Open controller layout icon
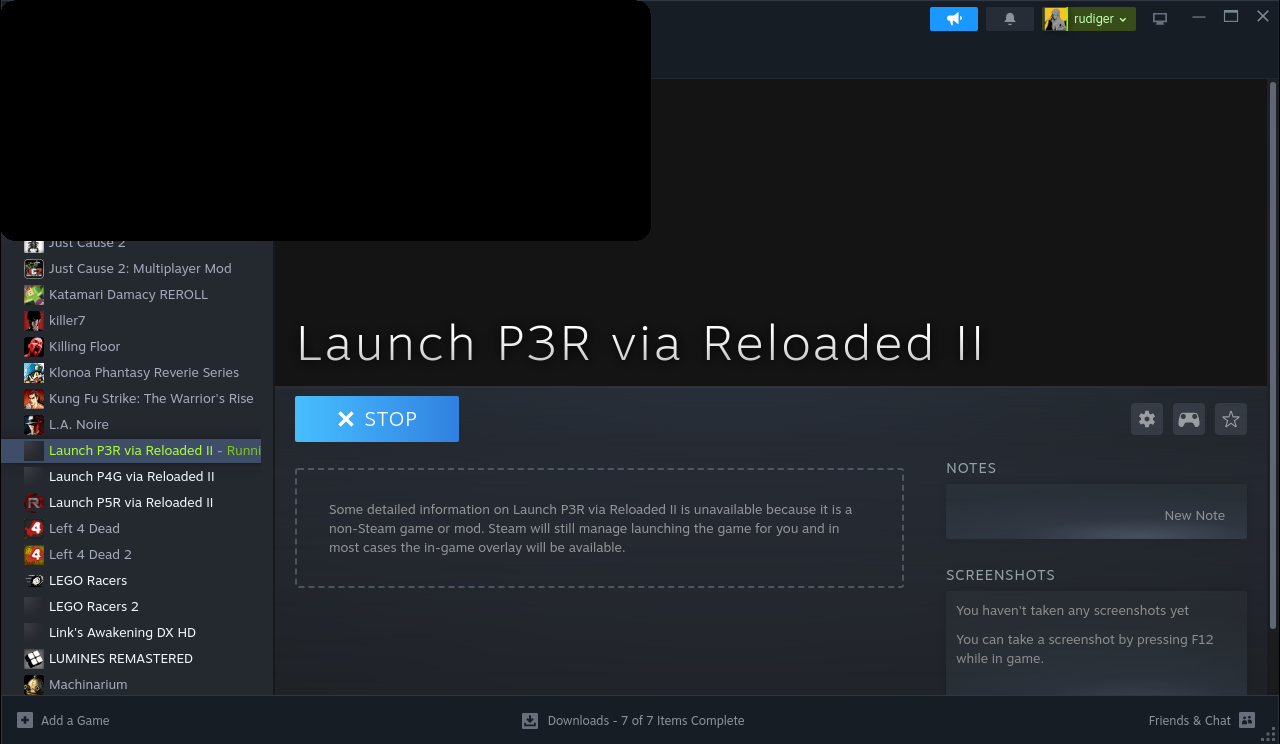Image resolution: width=1280 pixels, height=744 pixels. 1189,419
